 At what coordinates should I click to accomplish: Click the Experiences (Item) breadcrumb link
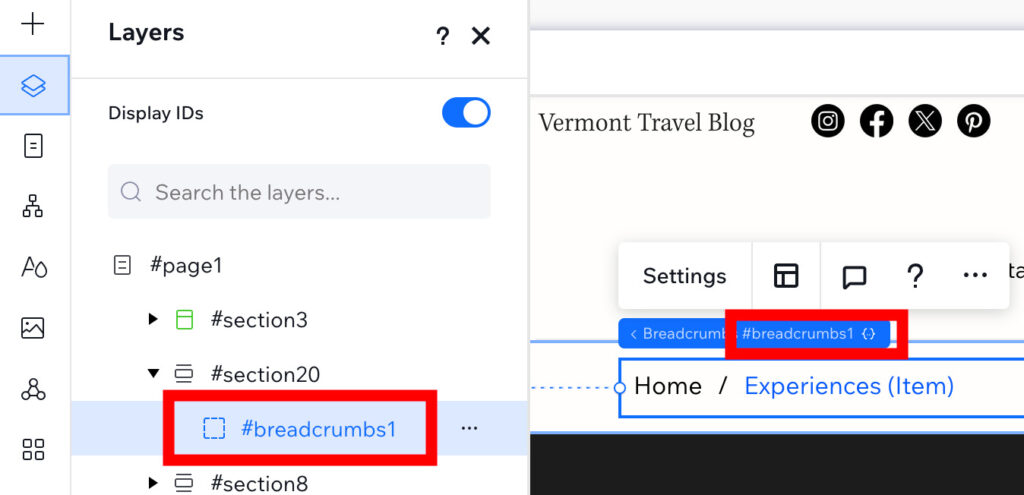pos(849,387)
